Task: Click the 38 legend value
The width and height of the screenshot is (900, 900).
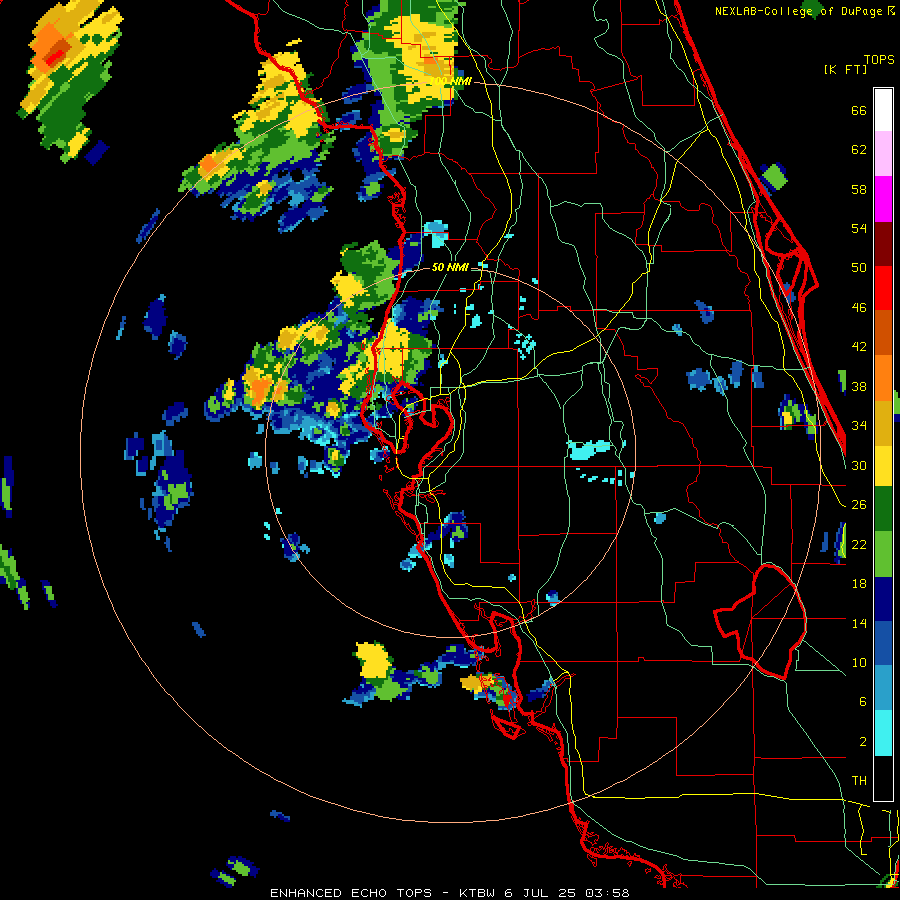Action: [x=859, y=386]
